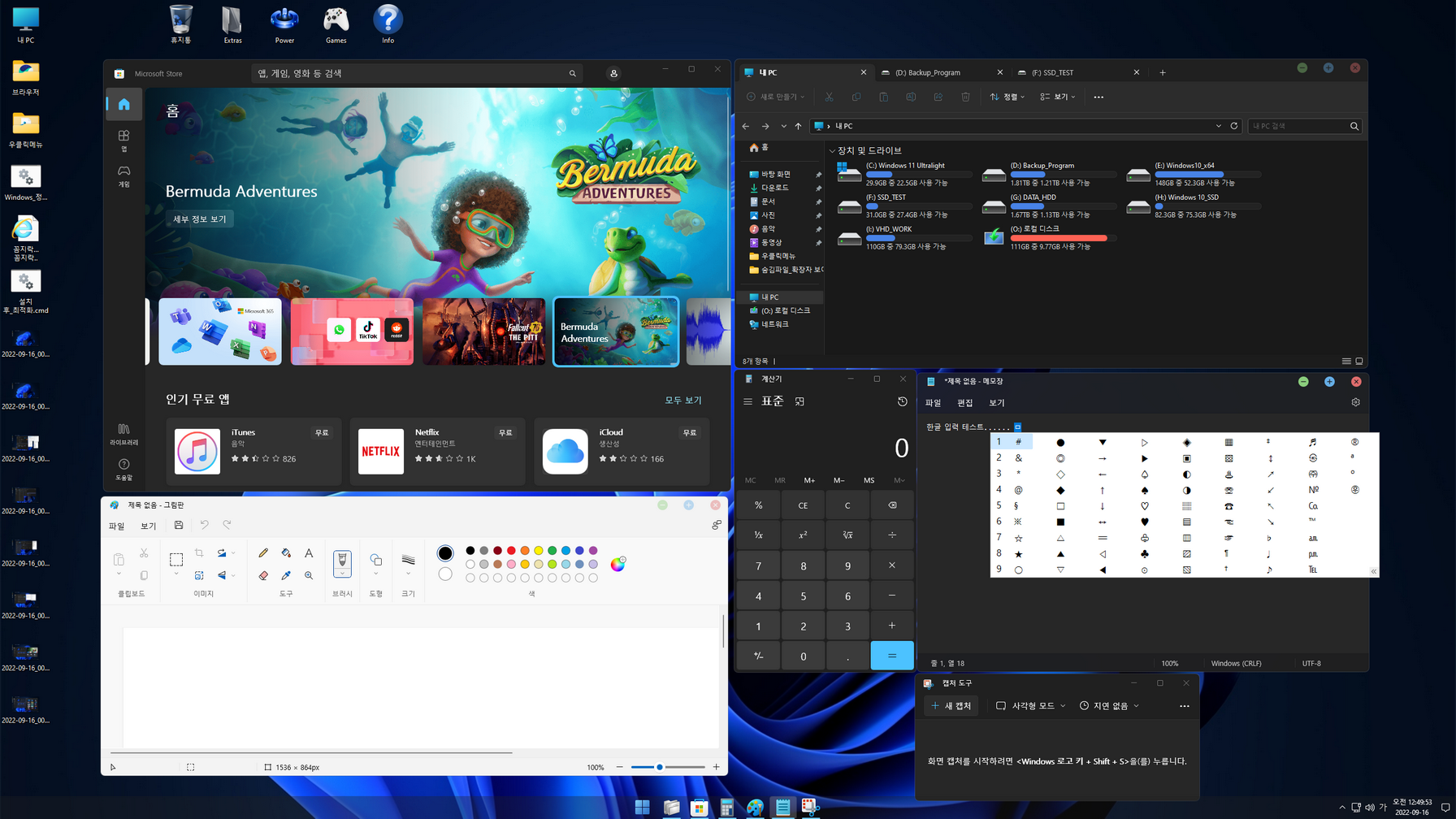Expand the address bar history dropdown in File Explorer

coord(1218,126)
